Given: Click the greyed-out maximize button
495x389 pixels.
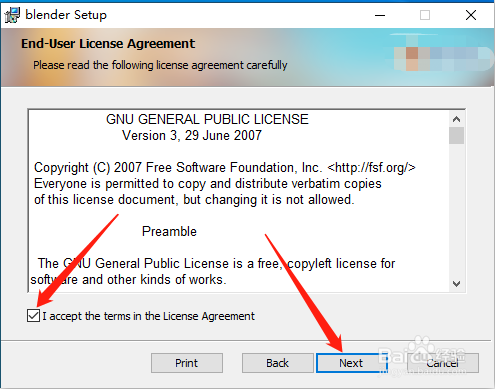Looking at the screenshot, I should point(425,15).
